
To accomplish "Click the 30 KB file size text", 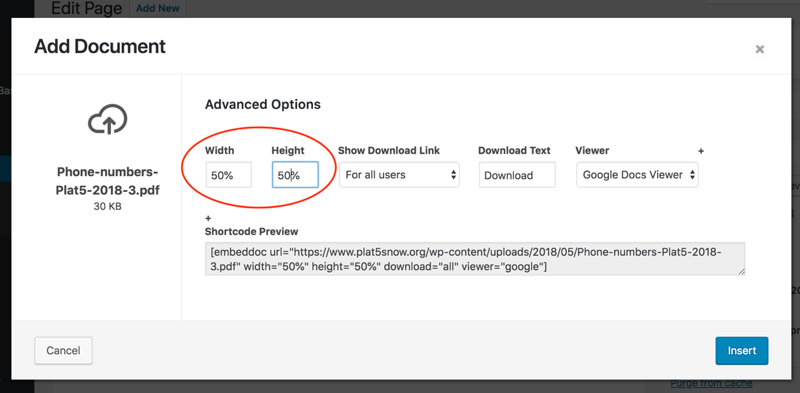I will pos(108,207).
